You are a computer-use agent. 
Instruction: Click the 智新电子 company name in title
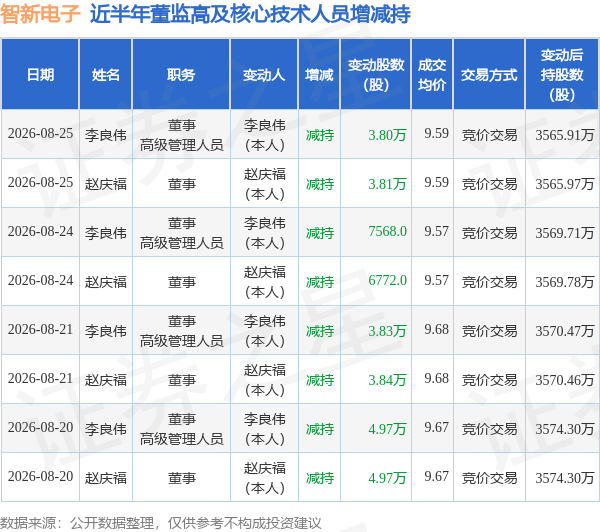(x=40, y=14)
